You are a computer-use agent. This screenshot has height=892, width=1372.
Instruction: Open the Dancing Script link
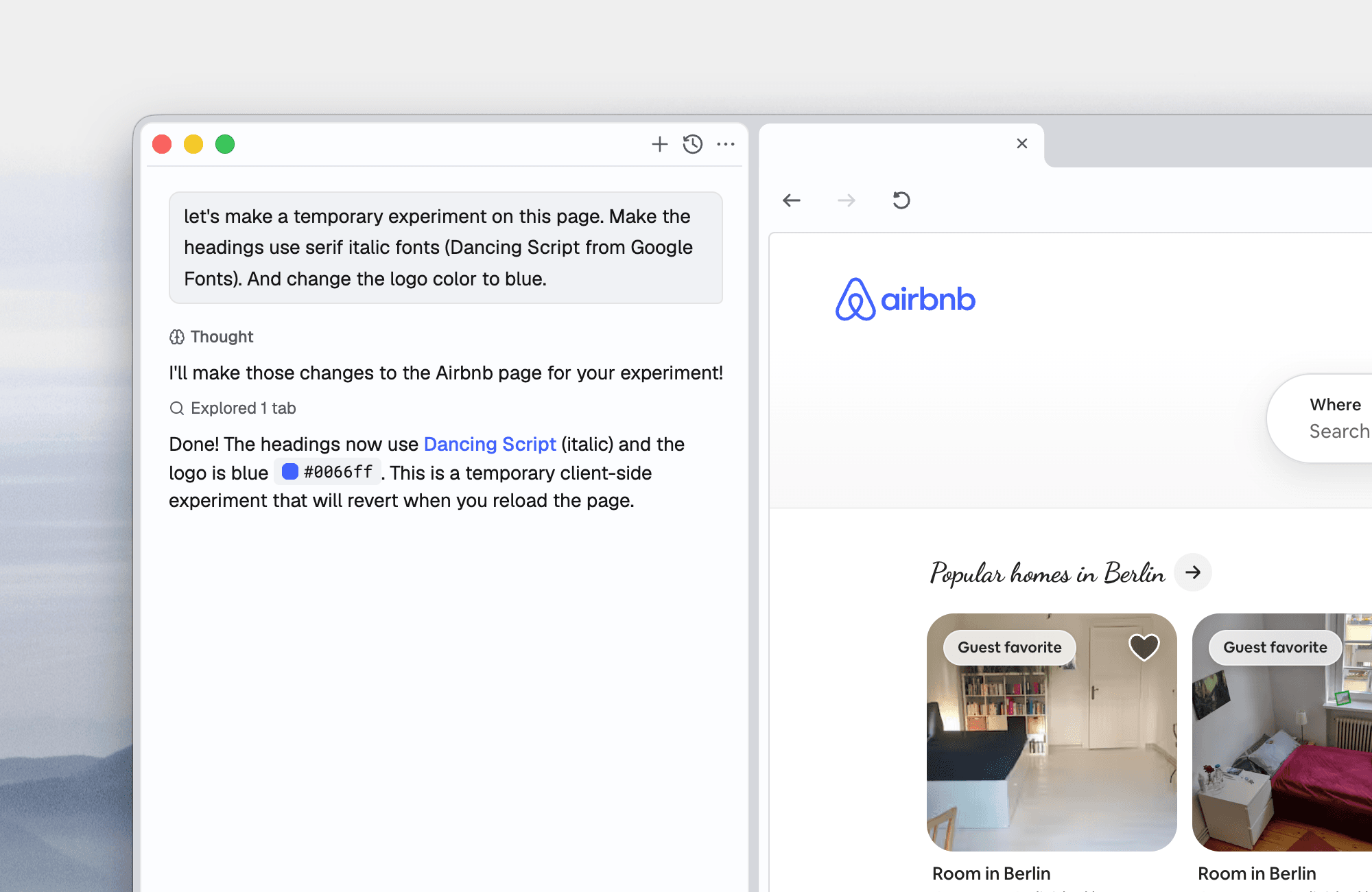[x=490, y=444]
